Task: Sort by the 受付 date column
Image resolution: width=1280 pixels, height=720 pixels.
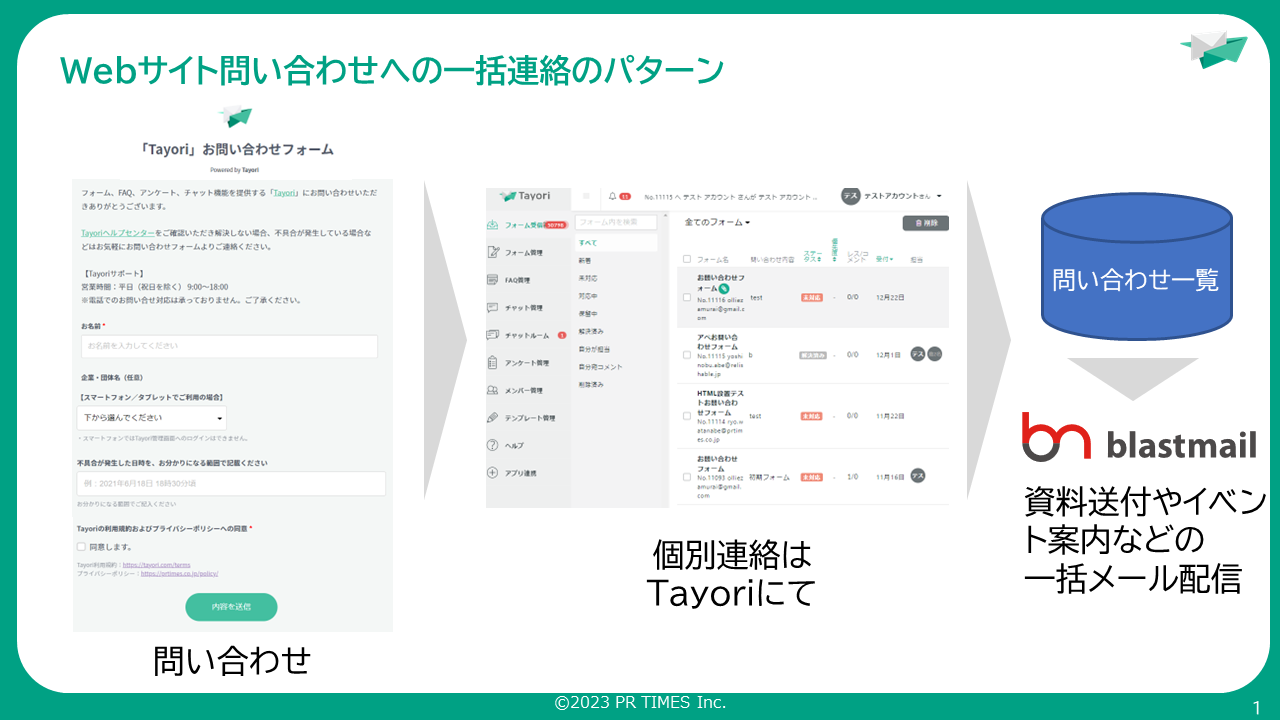Action: coord(884,259)
